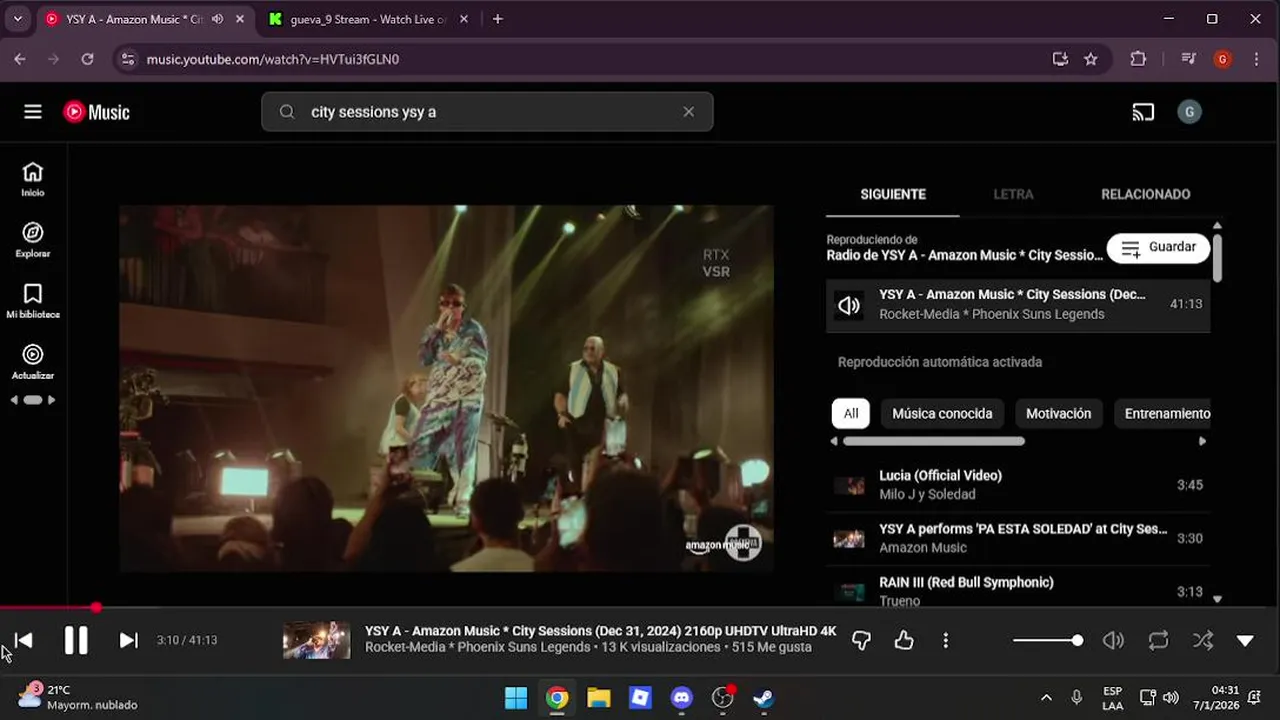
Task: Go back in browser history
Action: [20, 59]
